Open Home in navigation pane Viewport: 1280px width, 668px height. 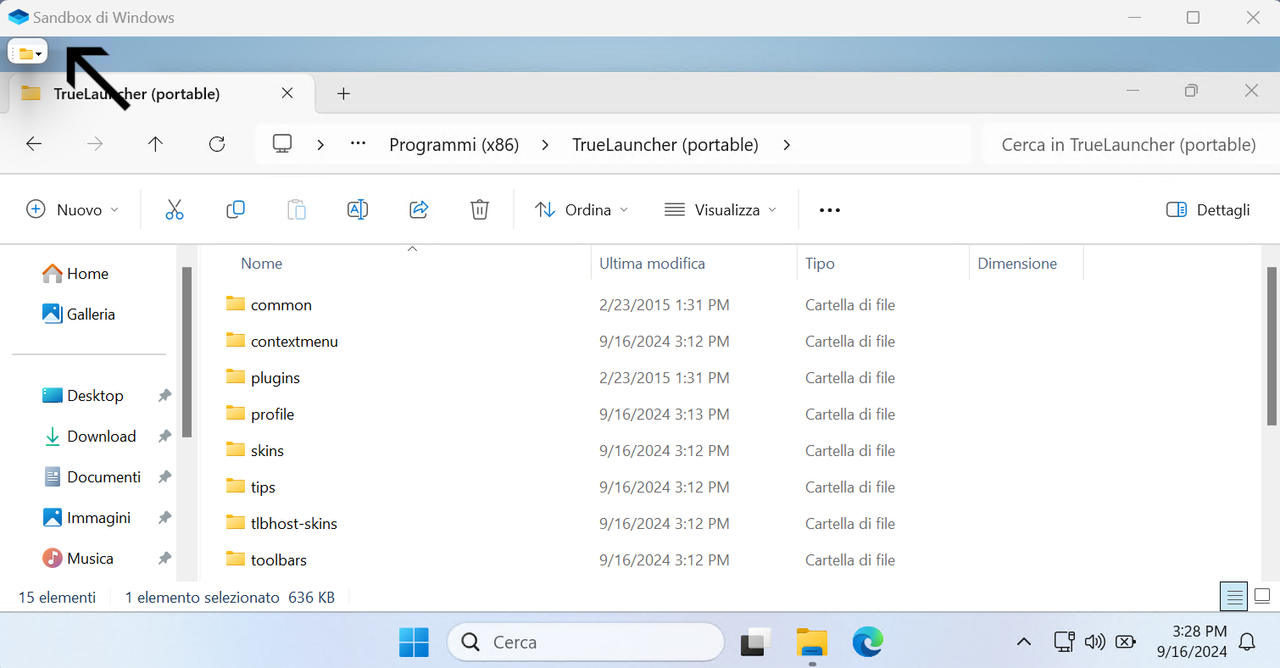[x=76, y=273]
